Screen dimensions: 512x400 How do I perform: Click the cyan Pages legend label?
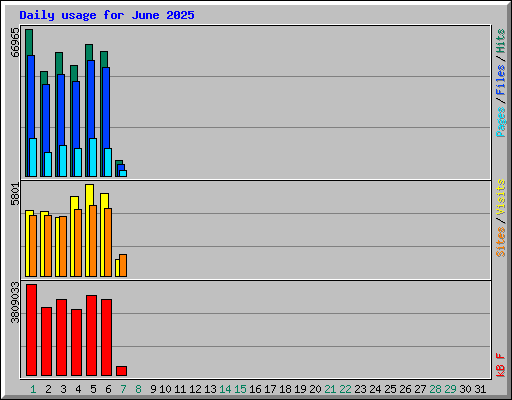(x=501, y=122)
